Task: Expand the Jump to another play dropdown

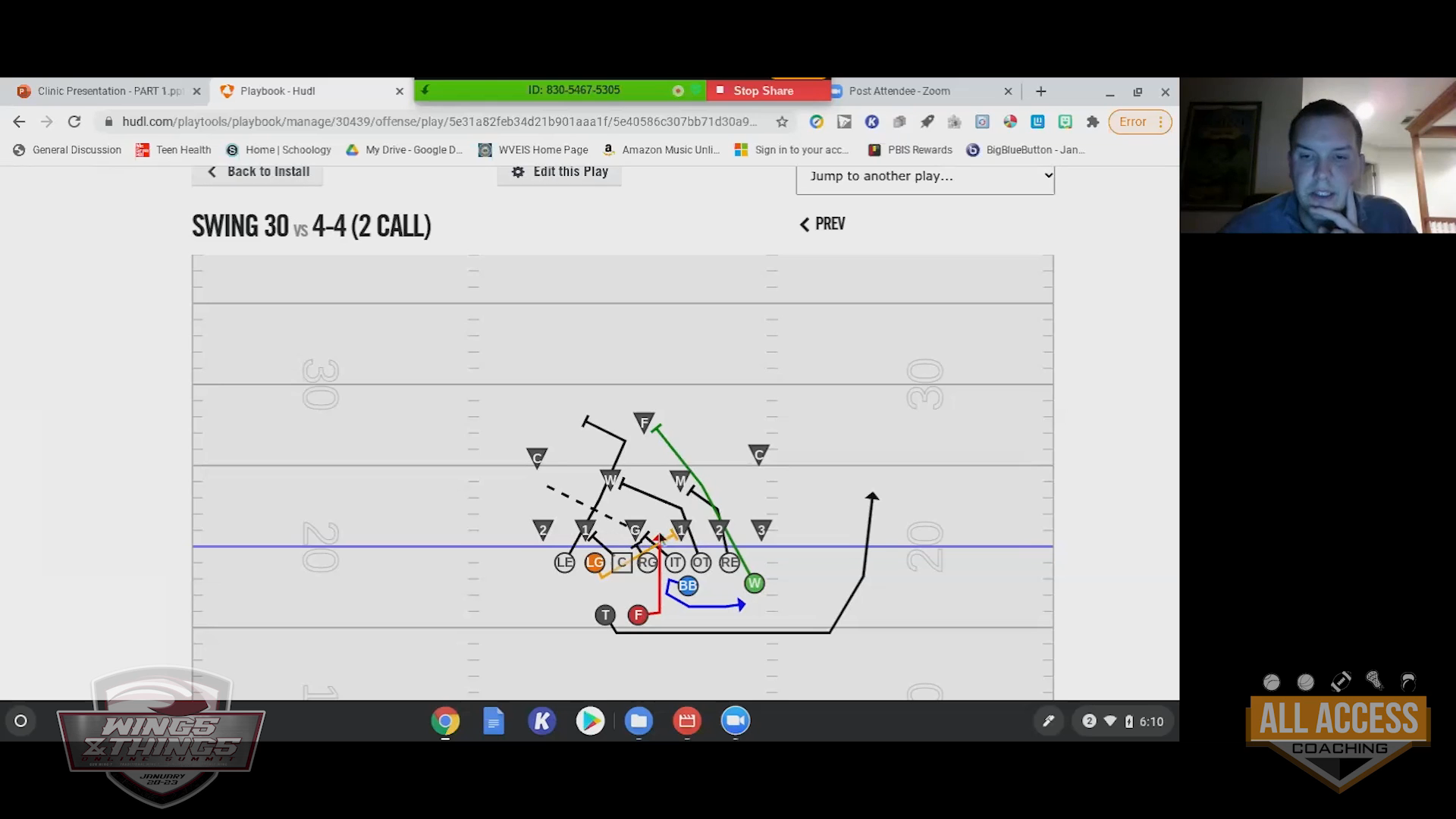Action: click(x=924, y=176)
